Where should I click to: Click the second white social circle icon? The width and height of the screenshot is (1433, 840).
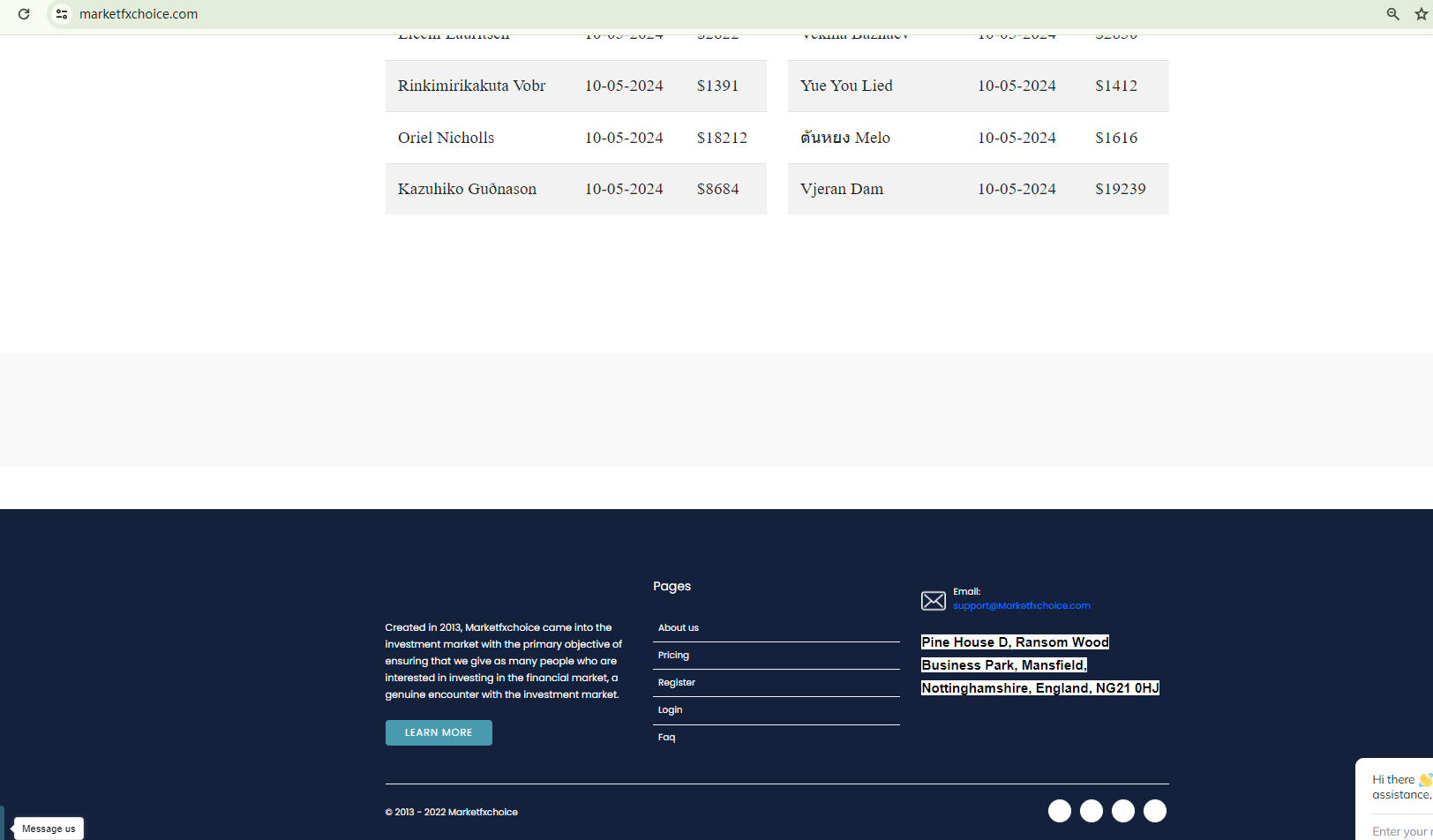point(1091,811)
